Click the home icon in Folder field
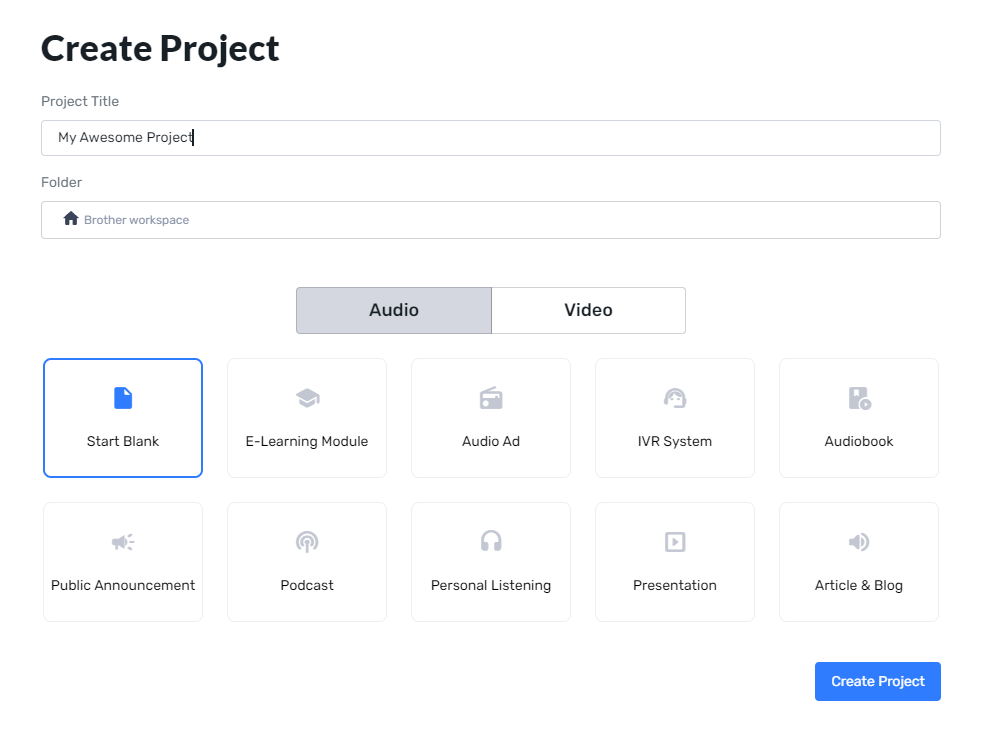 [71, 219]
